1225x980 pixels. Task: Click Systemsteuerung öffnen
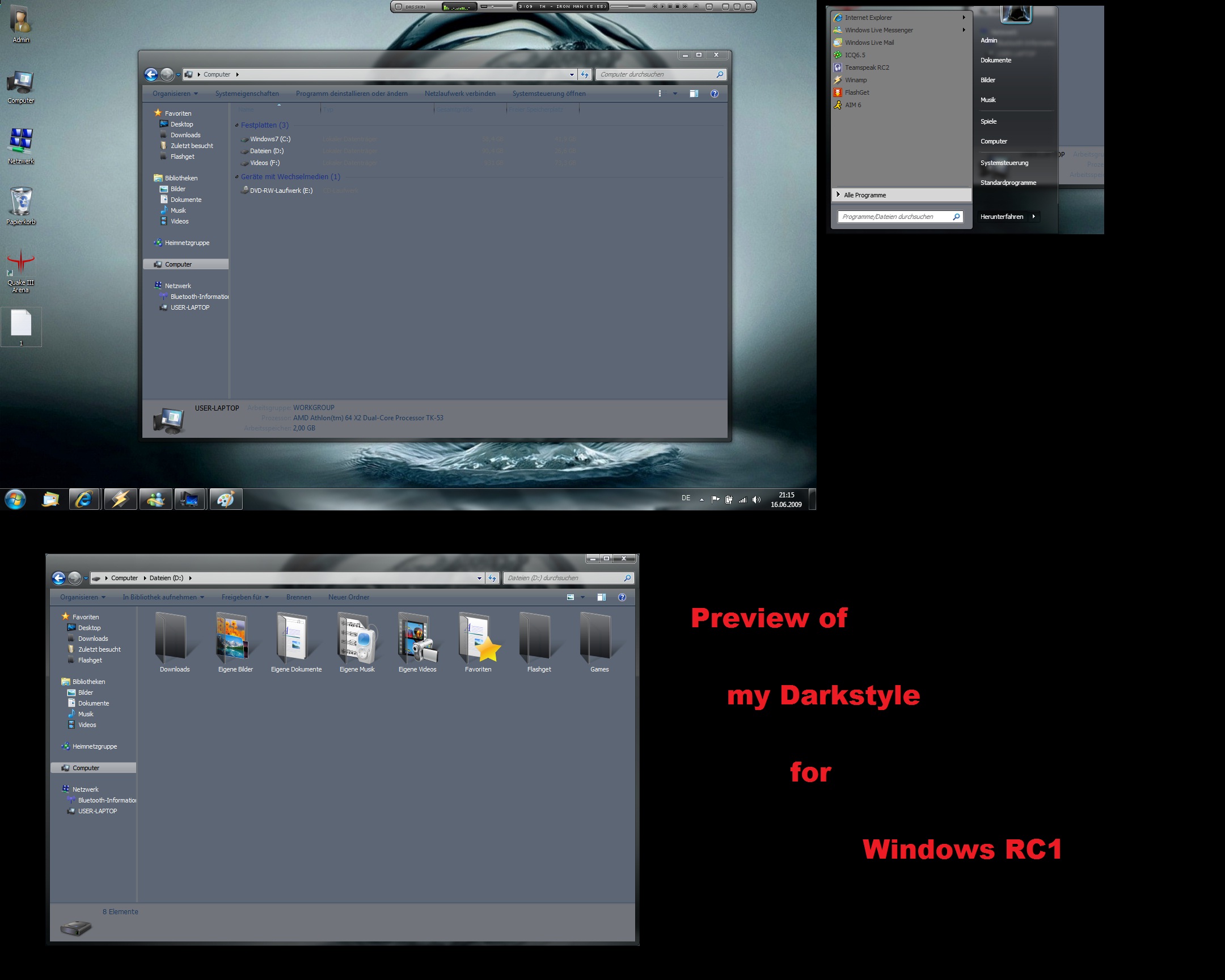pos(549,94)
